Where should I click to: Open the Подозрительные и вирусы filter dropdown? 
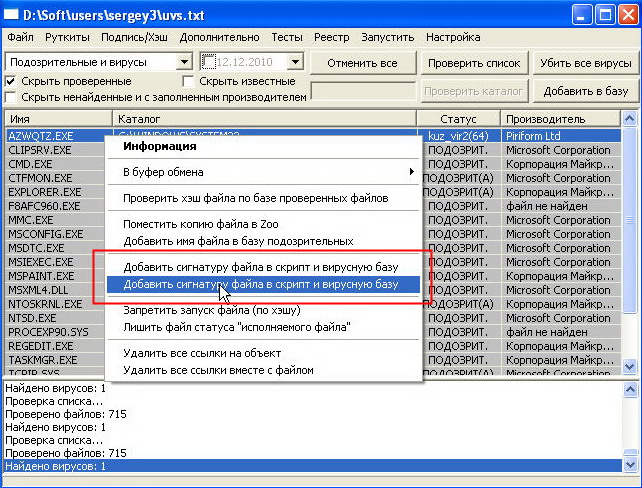click(184, 62)
